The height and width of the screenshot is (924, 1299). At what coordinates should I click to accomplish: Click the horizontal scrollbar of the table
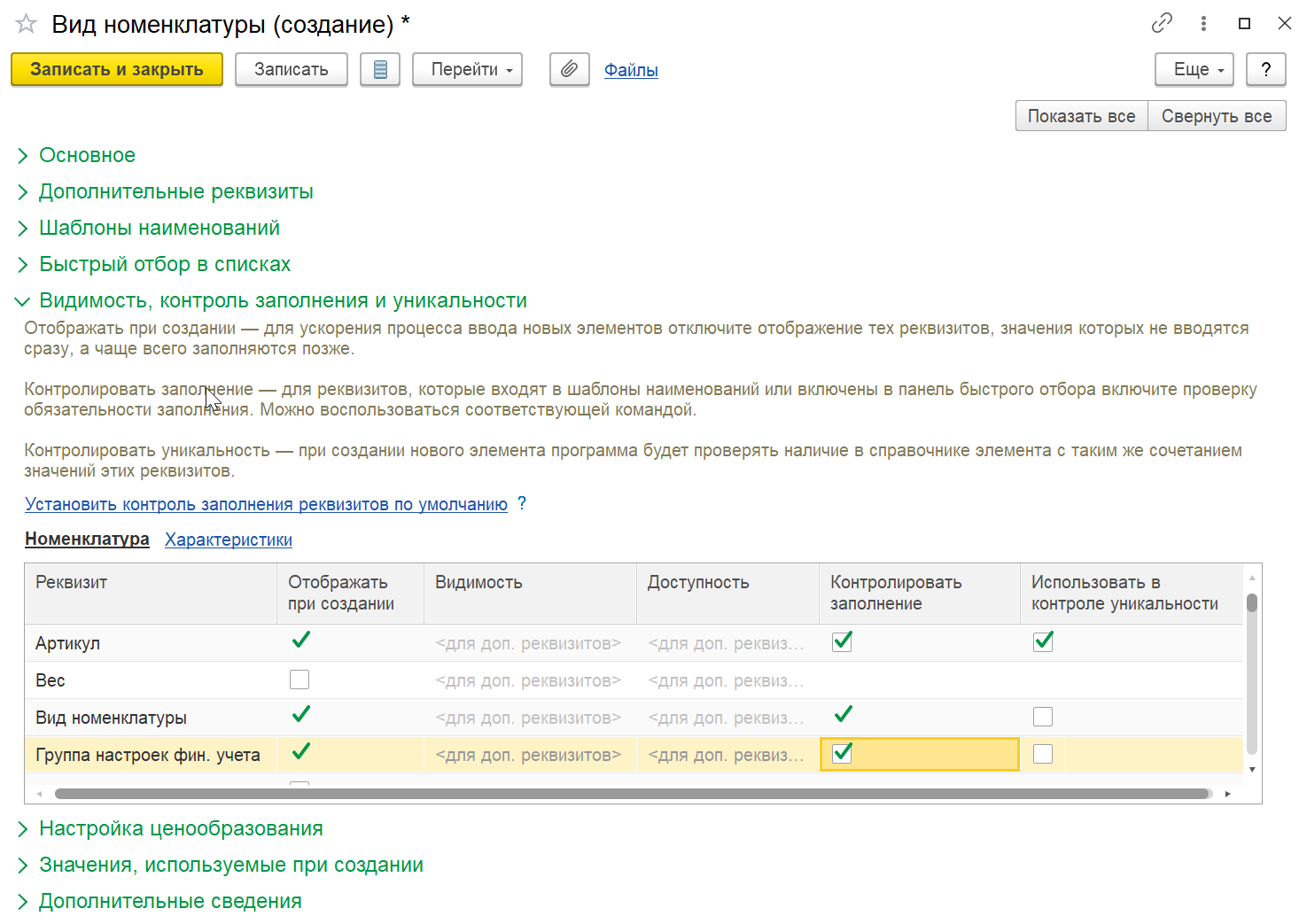[x=633, y=794]
